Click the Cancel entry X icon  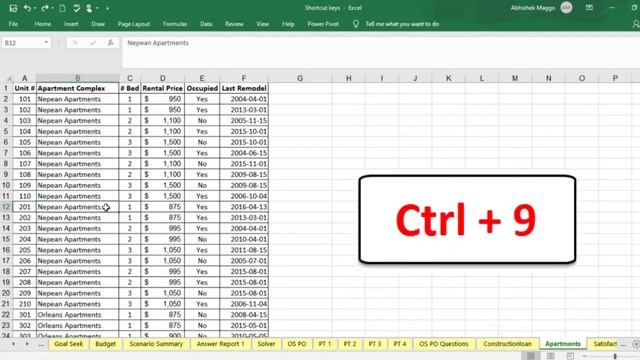pos(75,43)
